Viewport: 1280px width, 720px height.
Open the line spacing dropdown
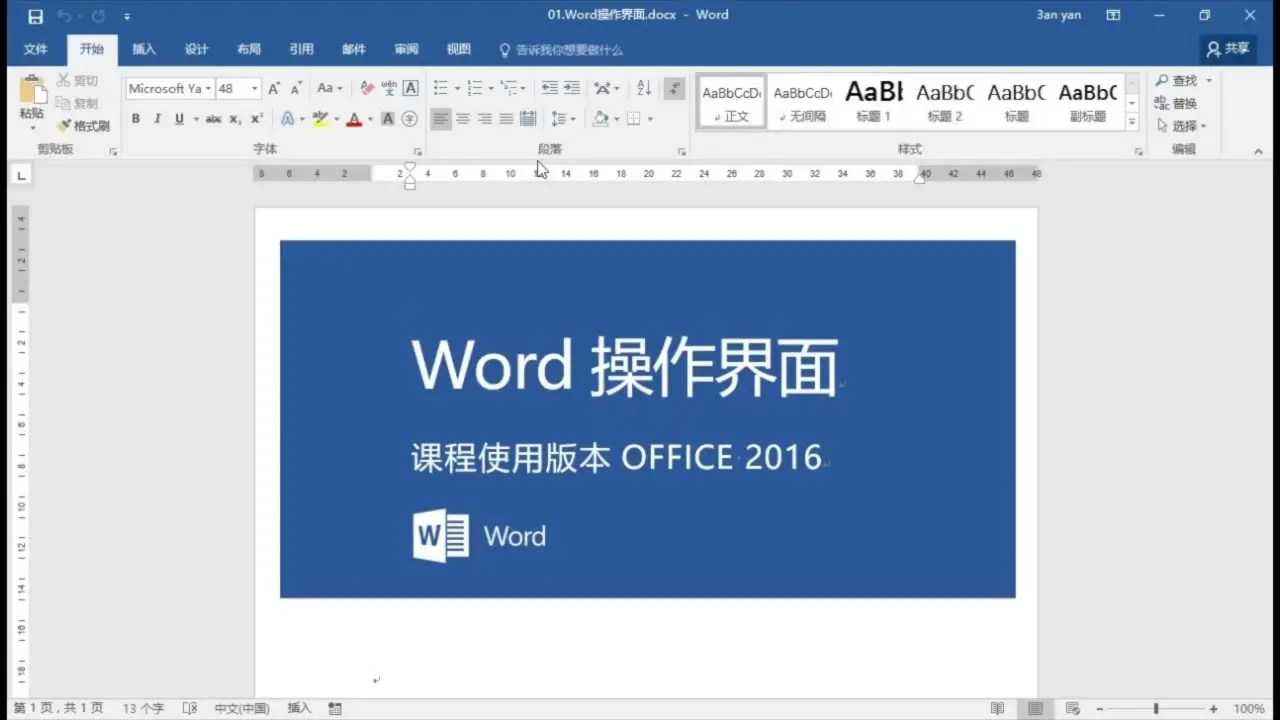point(564,119)
